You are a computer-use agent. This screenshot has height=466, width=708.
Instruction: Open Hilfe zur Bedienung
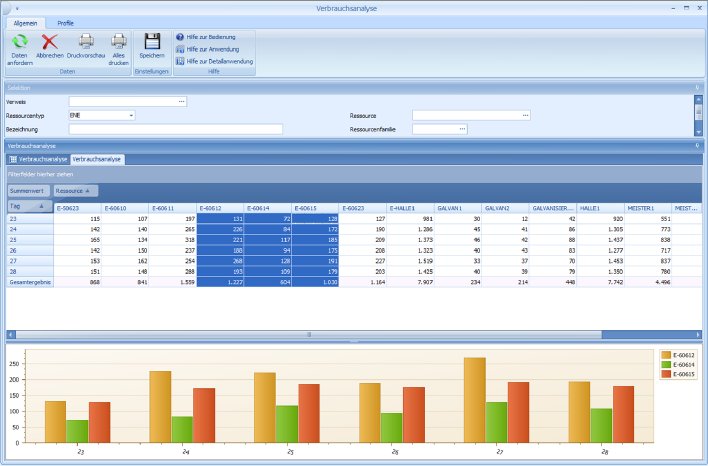coord(206,37)
